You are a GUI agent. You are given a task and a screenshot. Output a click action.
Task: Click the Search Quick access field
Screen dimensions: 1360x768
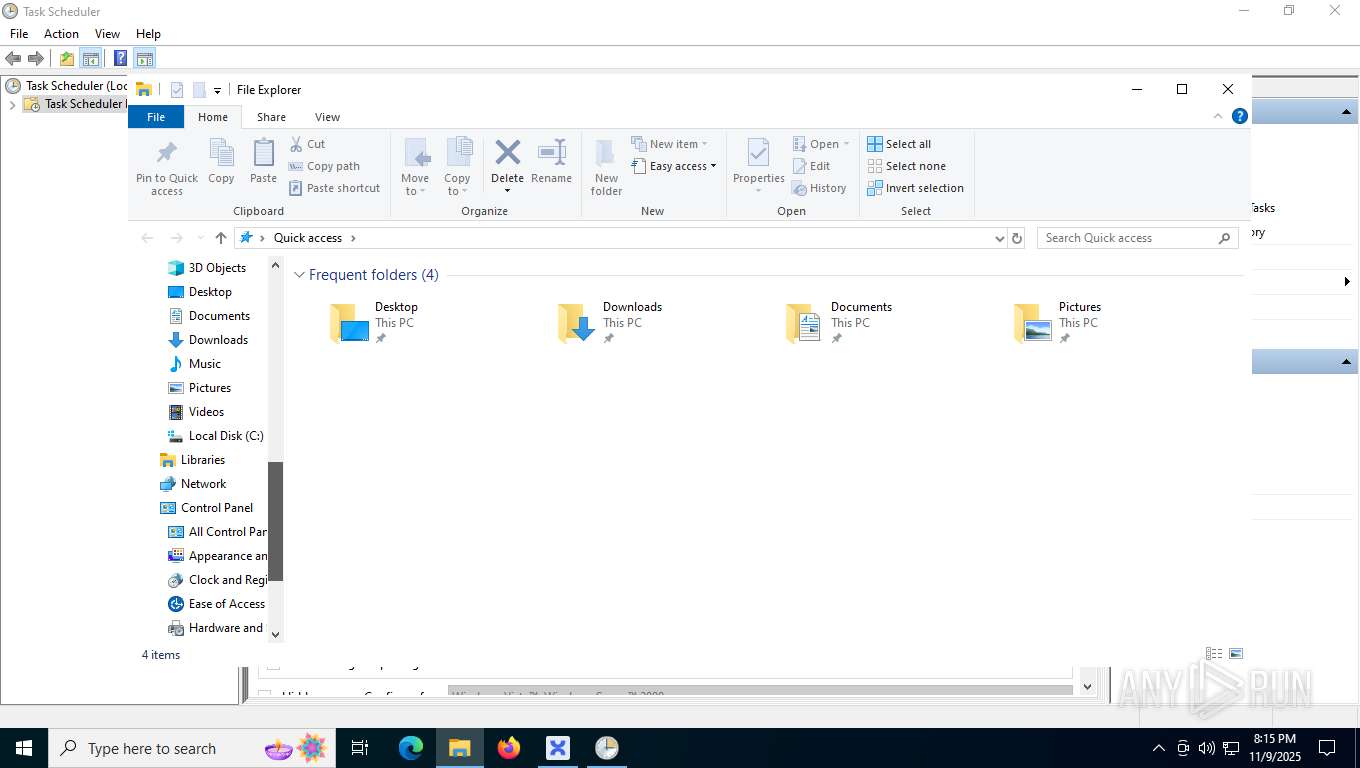pos(1137,238)
